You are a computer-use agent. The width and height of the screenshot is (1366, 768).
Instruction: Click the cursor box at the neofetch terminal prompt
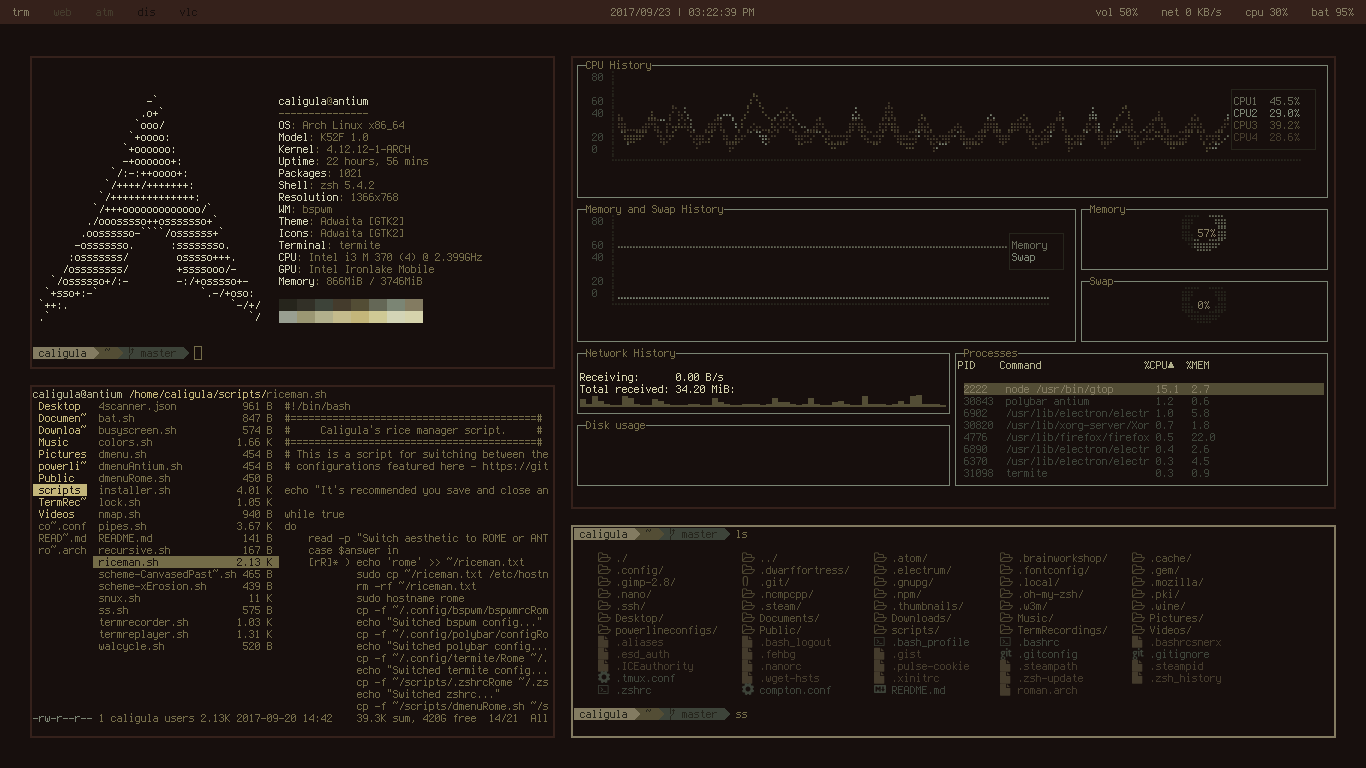[x=198, y=352]
